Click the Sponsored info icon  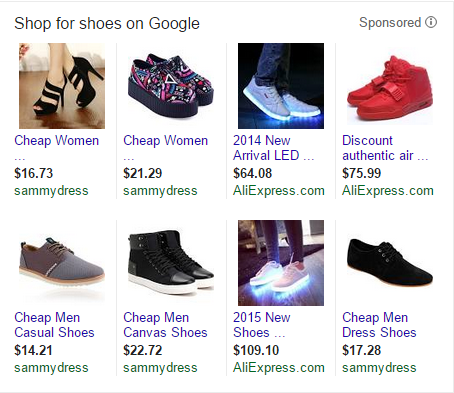point(431,22)
